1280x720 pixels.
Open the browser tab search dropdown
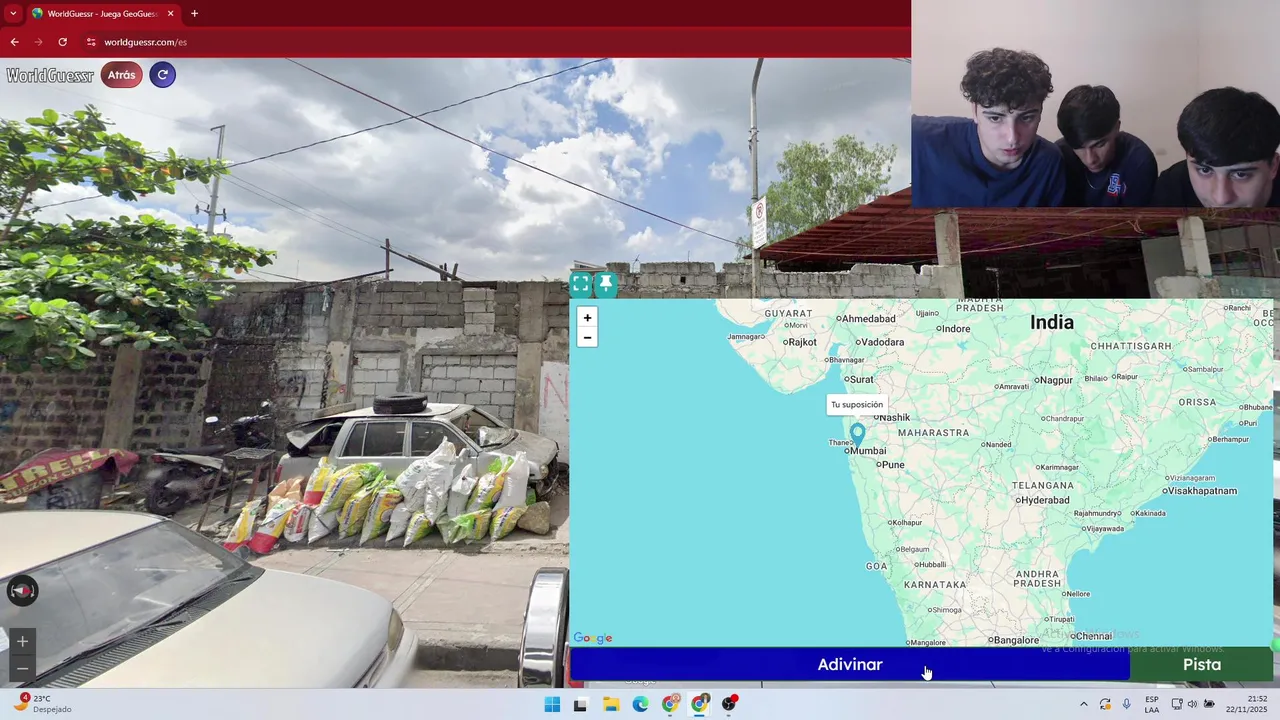pyautogui.click(x=13, y=13)
